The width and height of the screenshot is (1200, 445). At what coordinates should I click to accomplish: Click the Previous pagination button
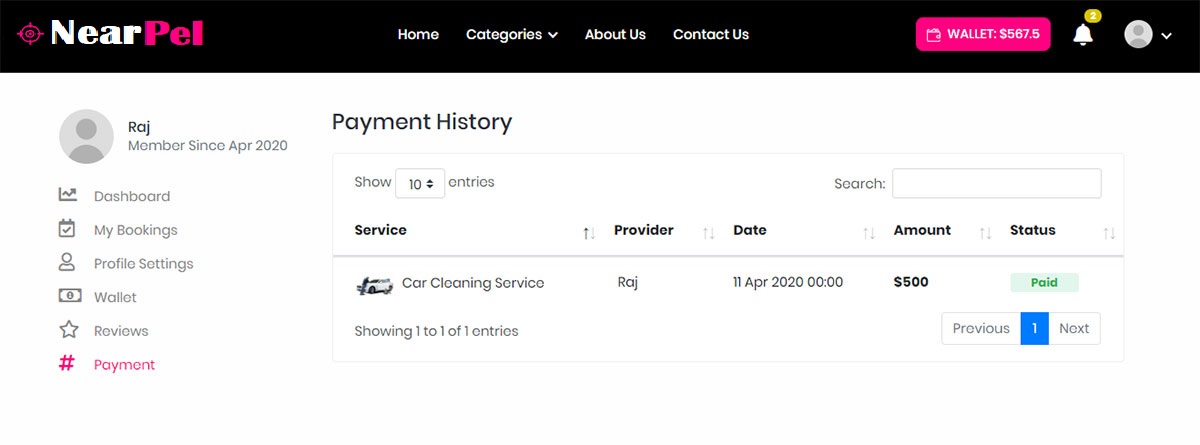tap(980, 328)
